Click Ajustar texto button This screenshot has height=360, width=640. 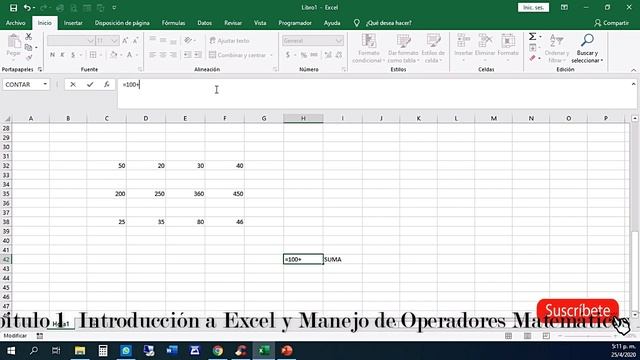[x=229, y=41]
